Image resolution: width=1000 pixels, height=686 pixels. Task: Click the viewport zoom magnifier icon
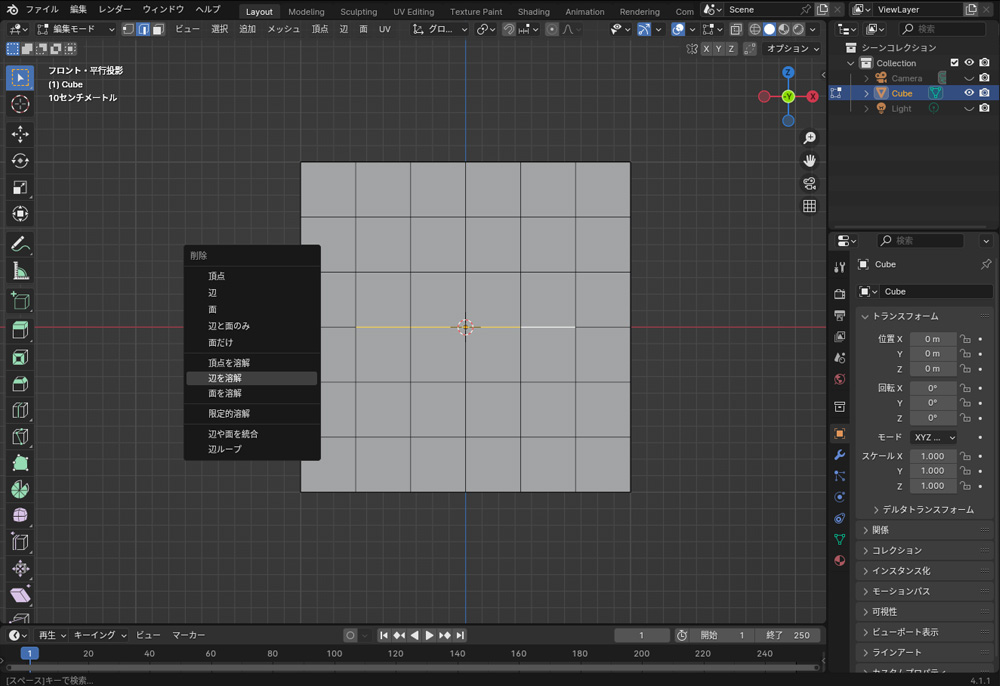809,138
